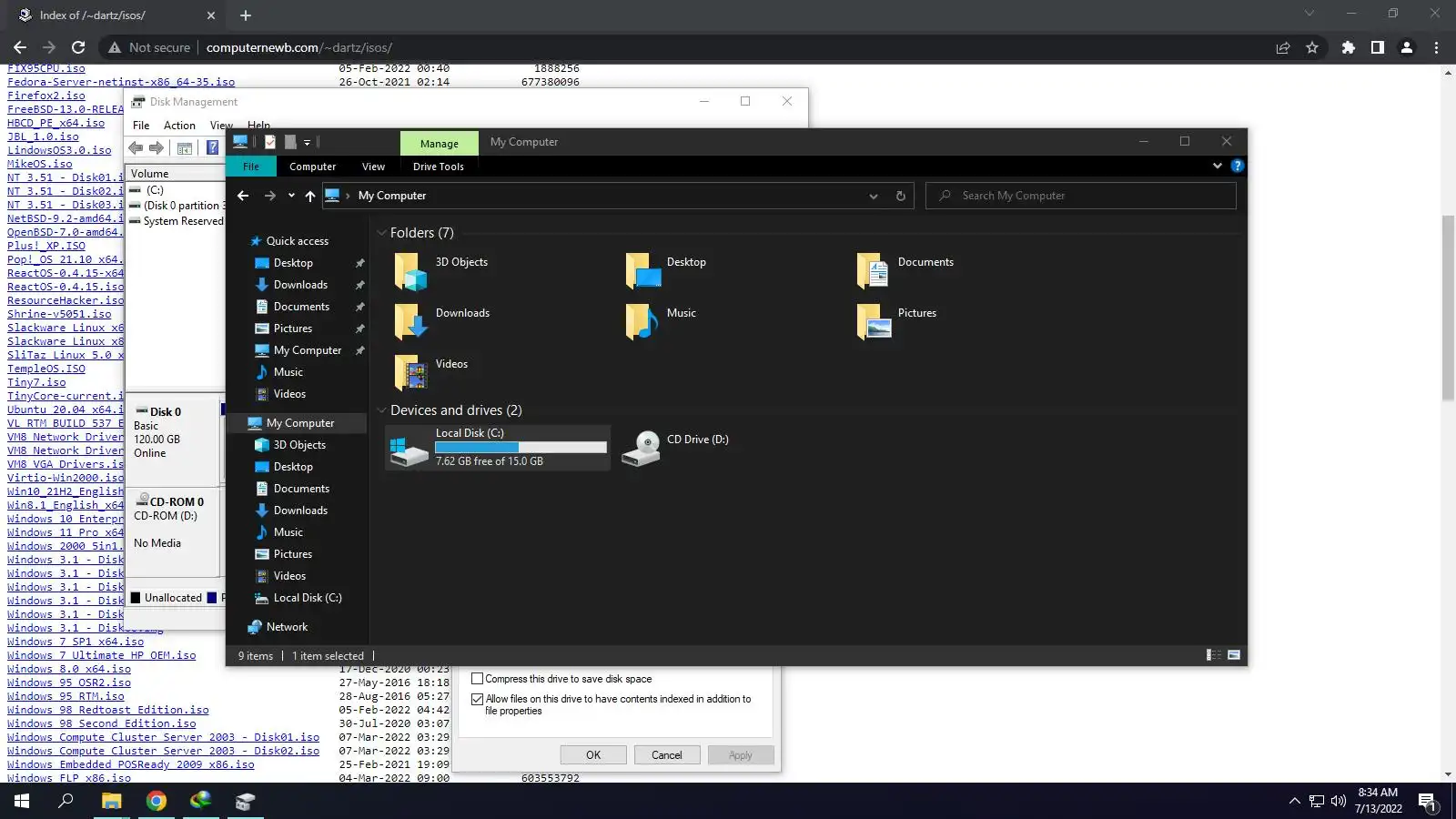Open the Documents folder icon in Folders
The width and height of the screenshot is (1456, 819).
(x=874, y=271)
